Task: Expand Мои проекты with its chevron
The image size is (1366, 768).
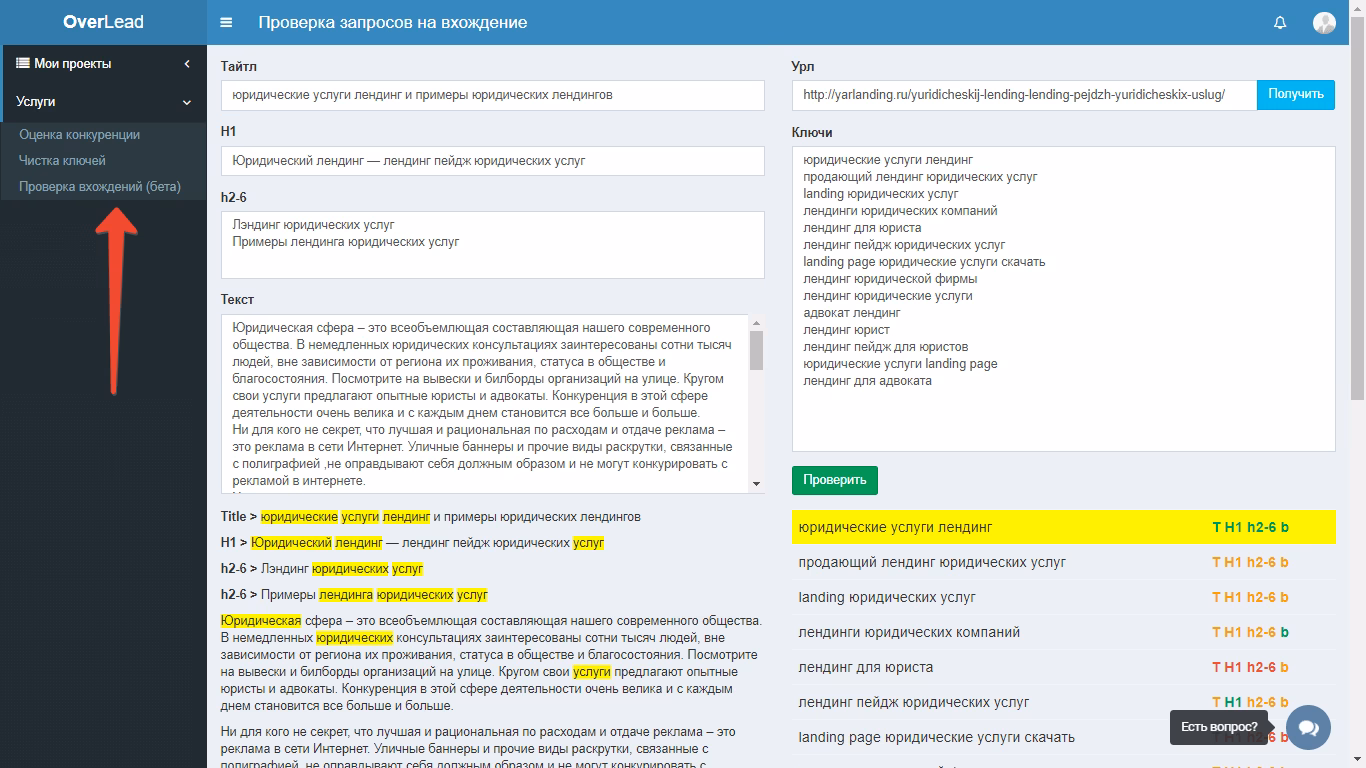Action: [x=187, y=64]
